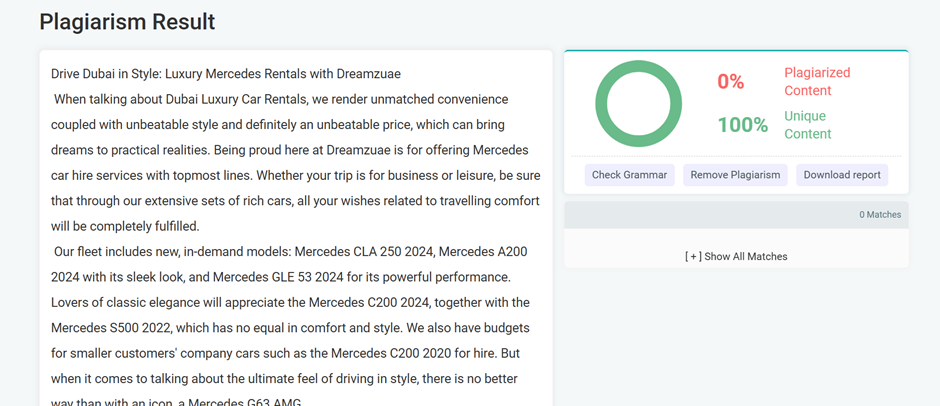Click the Check Grammar button
This screenshot has width=940, height=406.
coord(629,175)
